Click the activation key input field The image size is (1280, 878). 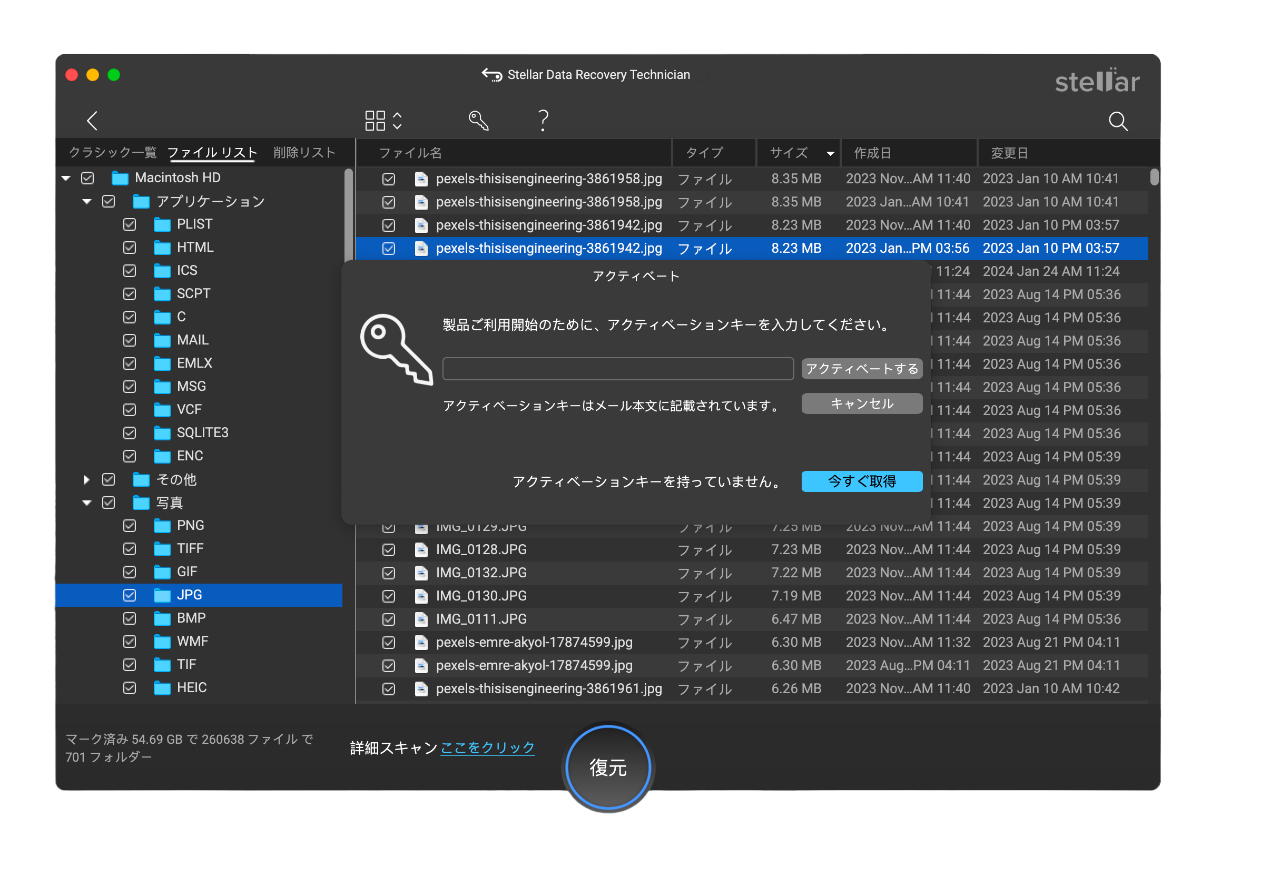pos(618,369)
